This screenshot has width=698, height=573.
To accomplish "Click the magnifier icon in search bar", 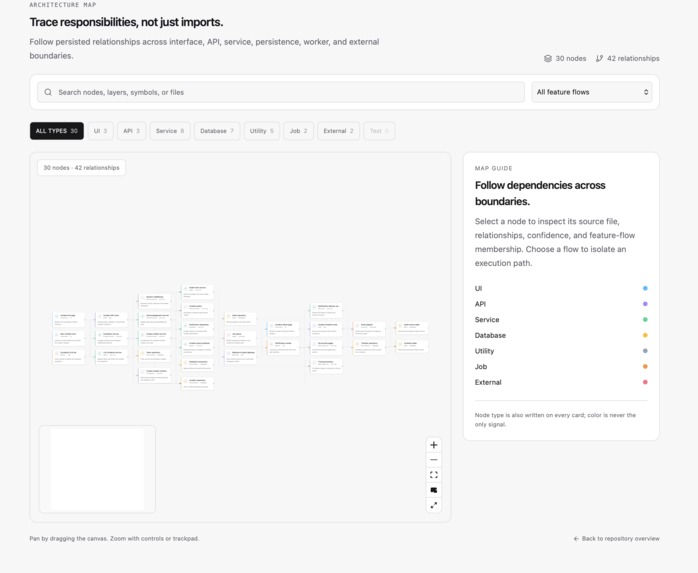I will coord(48,92).
